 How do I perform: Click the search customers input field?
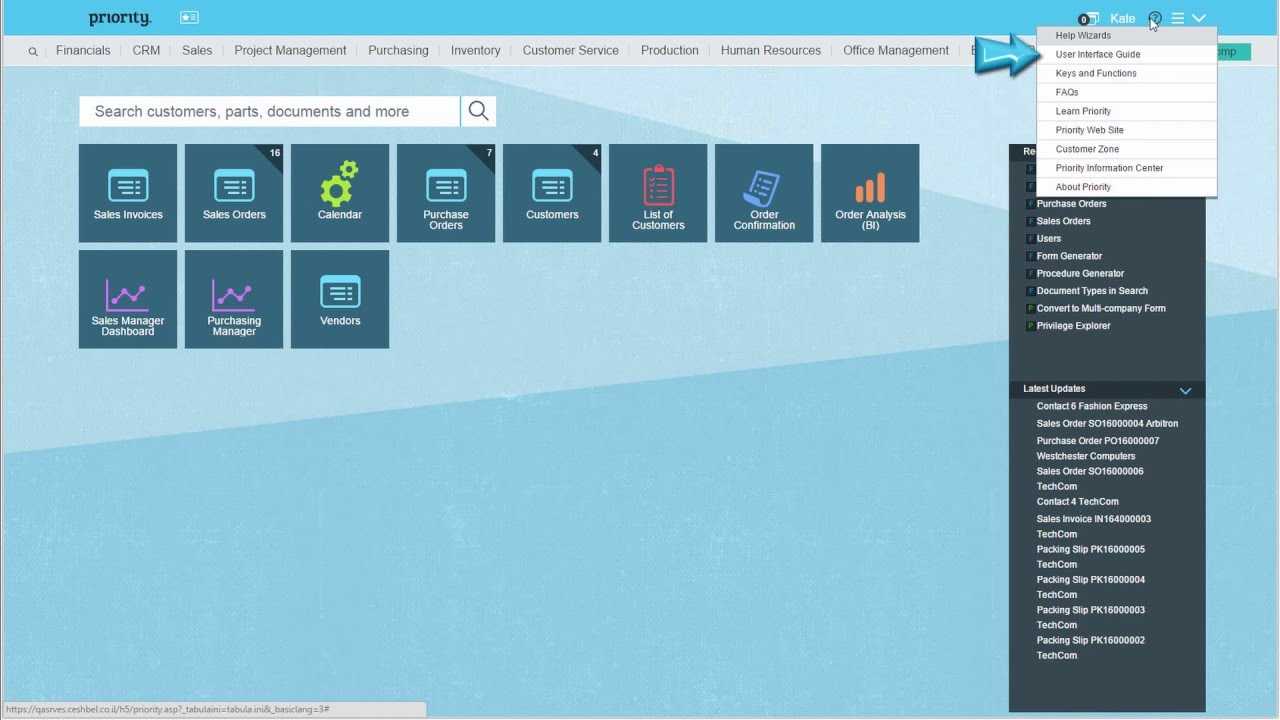point(268,112)
